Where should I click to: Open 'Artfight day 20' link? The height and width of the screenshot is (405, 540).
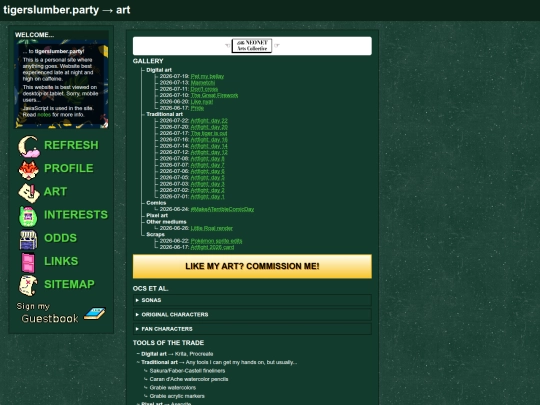click(x=209, y=127)
